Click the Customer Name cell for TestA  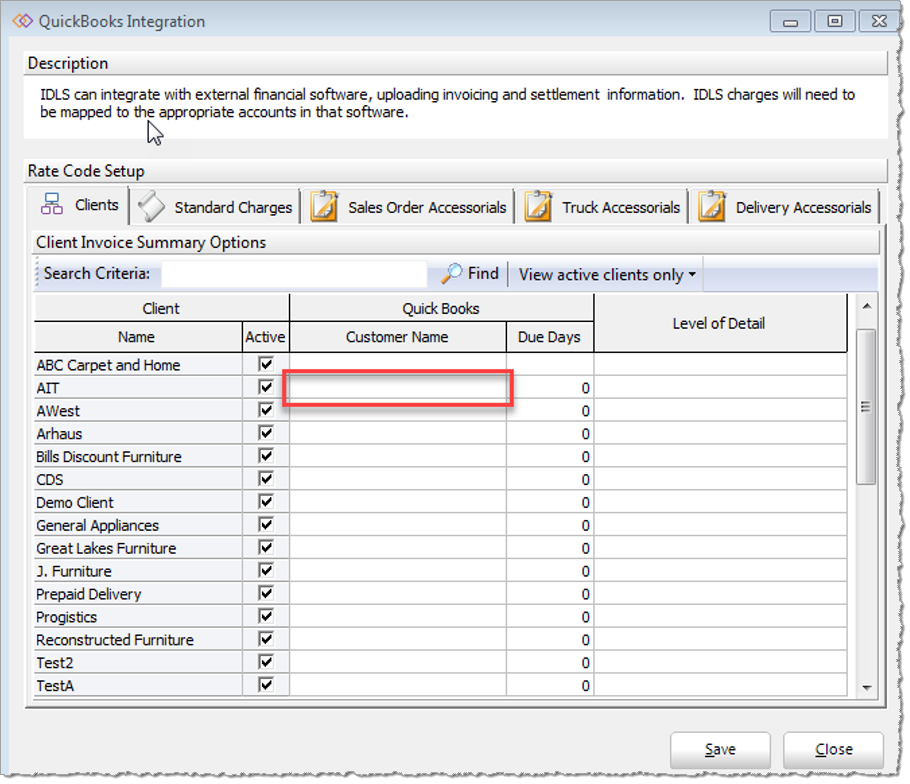398,686
